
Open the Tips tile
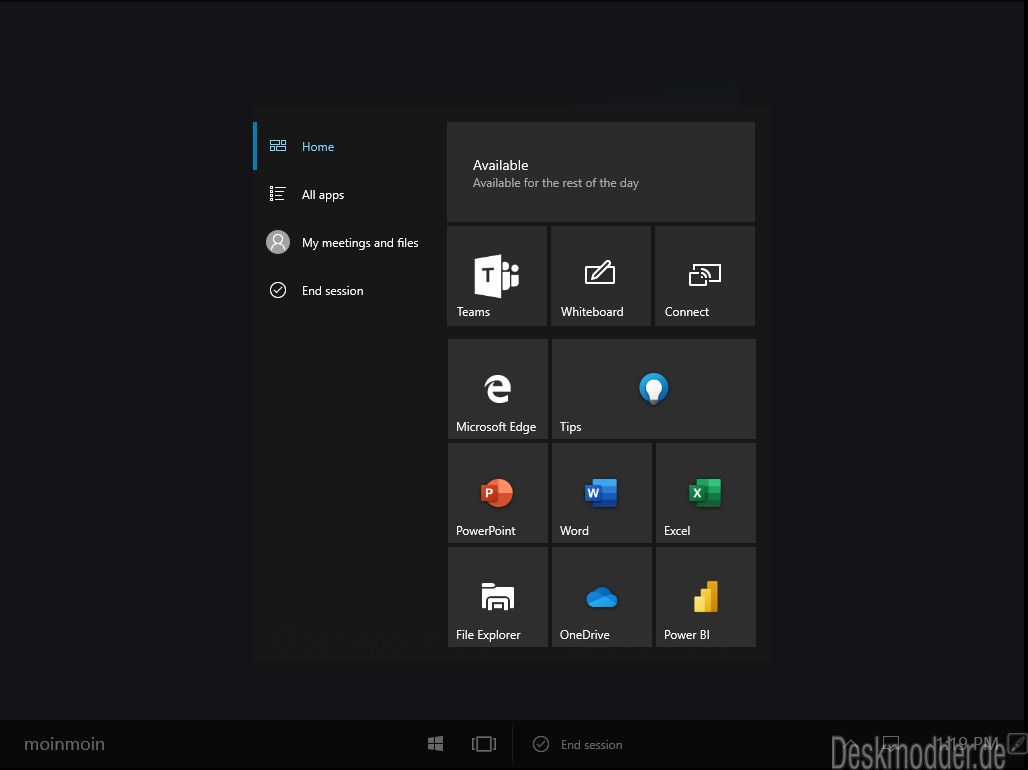[x=654, y=389]
